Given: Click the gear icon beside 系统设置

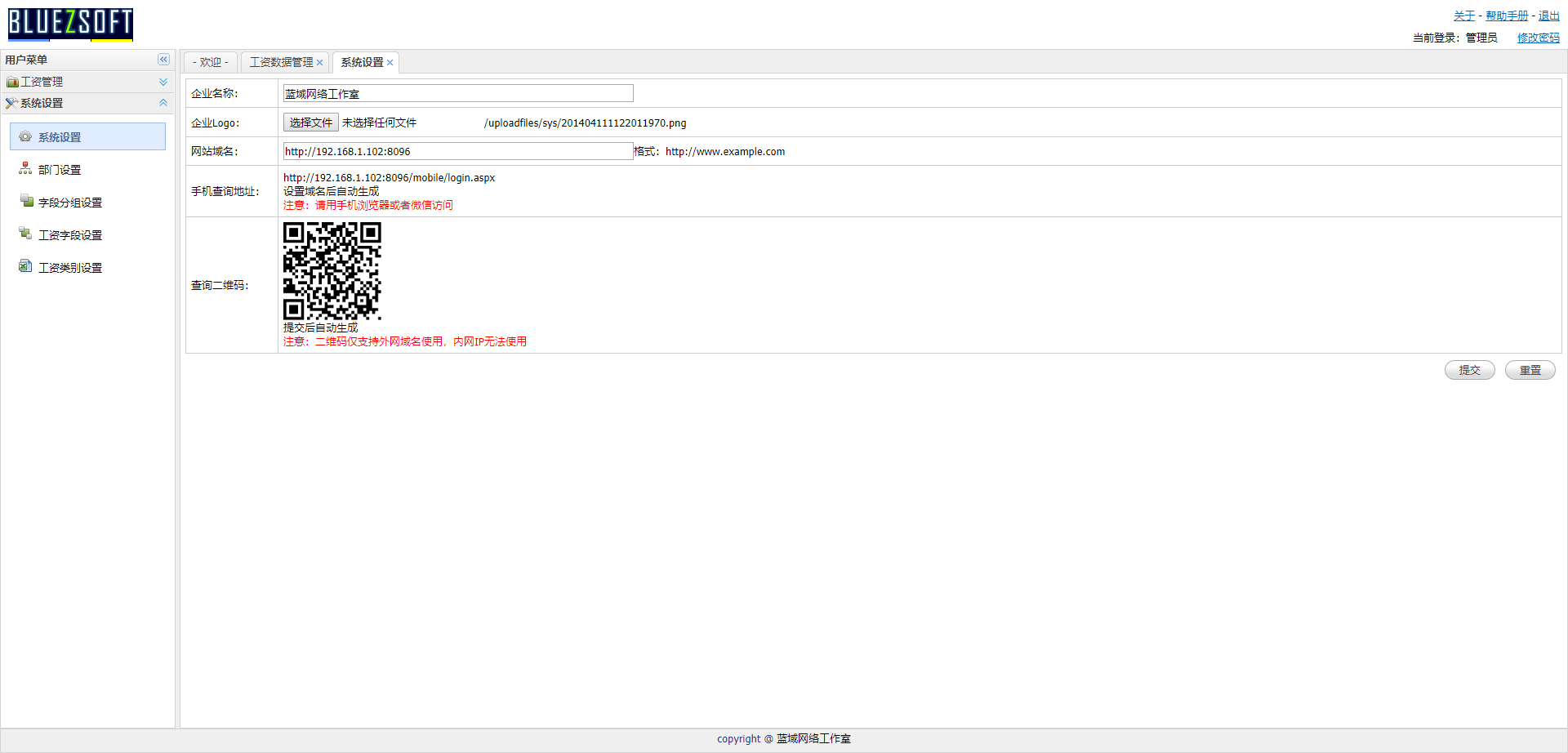Looking at the screenshot, I should [25, 136].
